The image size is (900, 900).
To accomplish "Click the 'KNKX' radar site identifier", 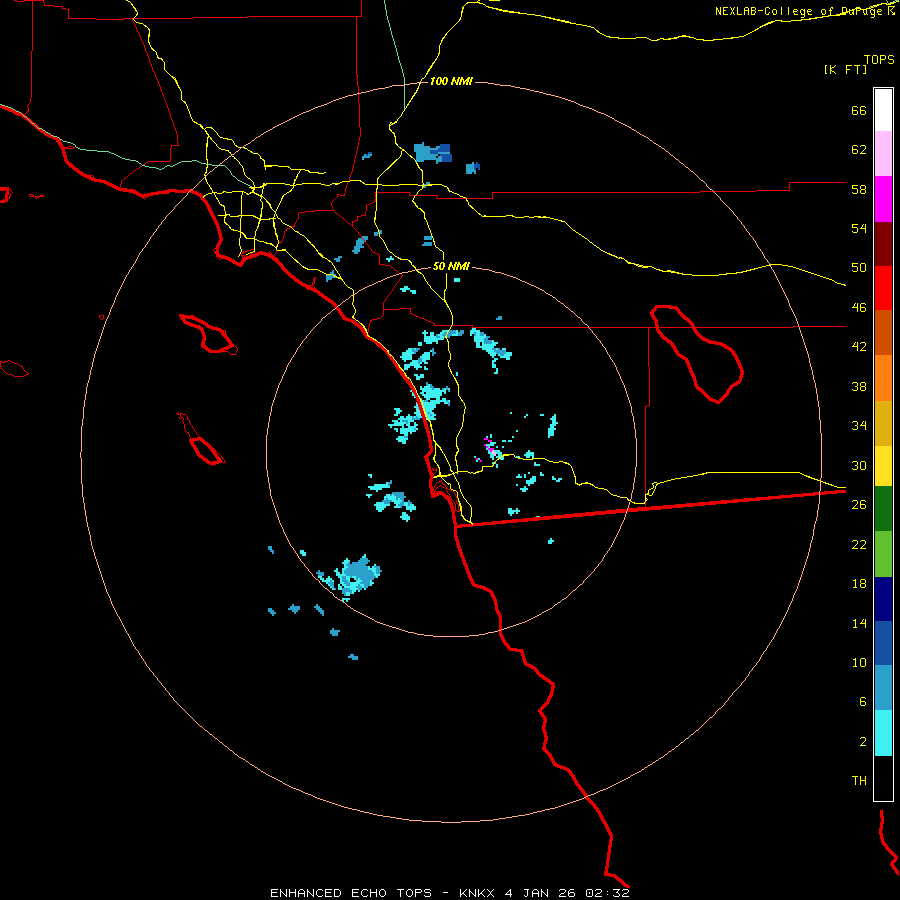I will (x=476, y=893).
